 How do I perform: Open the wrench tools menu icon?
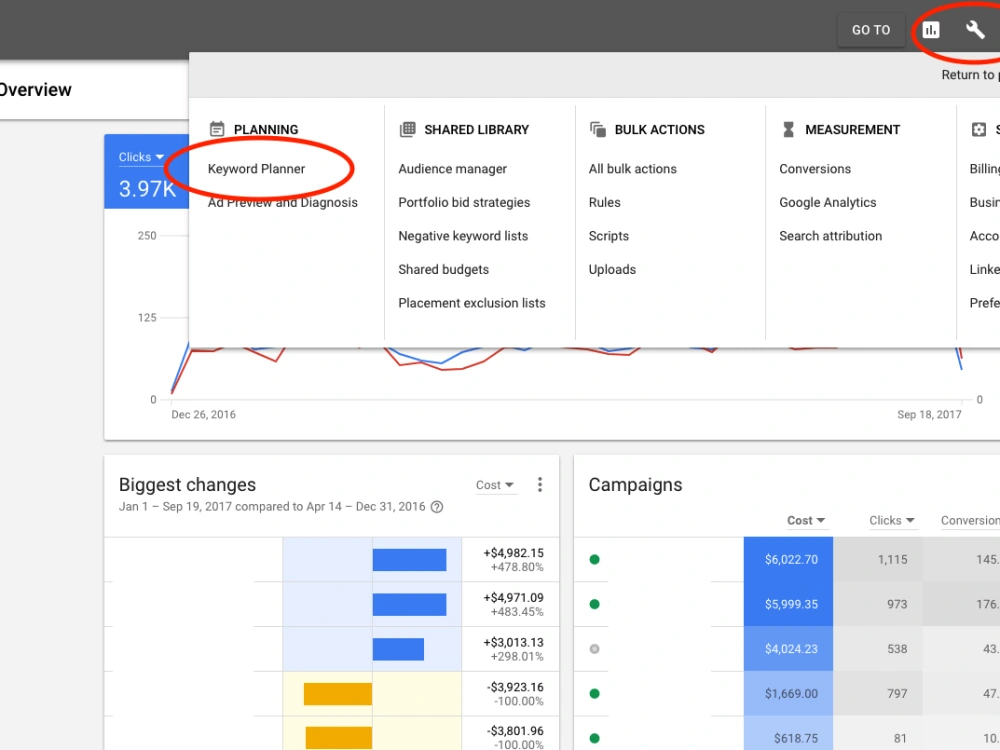pyautogui.click(x=975, y=29)
